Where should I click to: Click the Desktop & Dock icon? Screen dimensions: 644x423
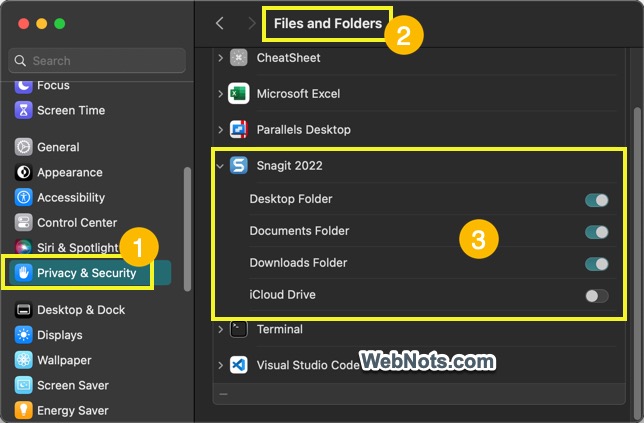click(23, 310)
